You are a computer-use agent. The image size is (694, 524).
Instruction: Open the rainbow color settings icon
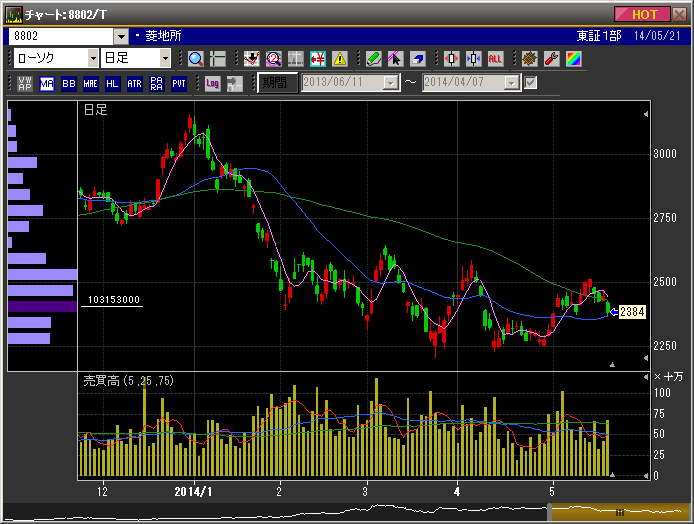click(573, 58)
